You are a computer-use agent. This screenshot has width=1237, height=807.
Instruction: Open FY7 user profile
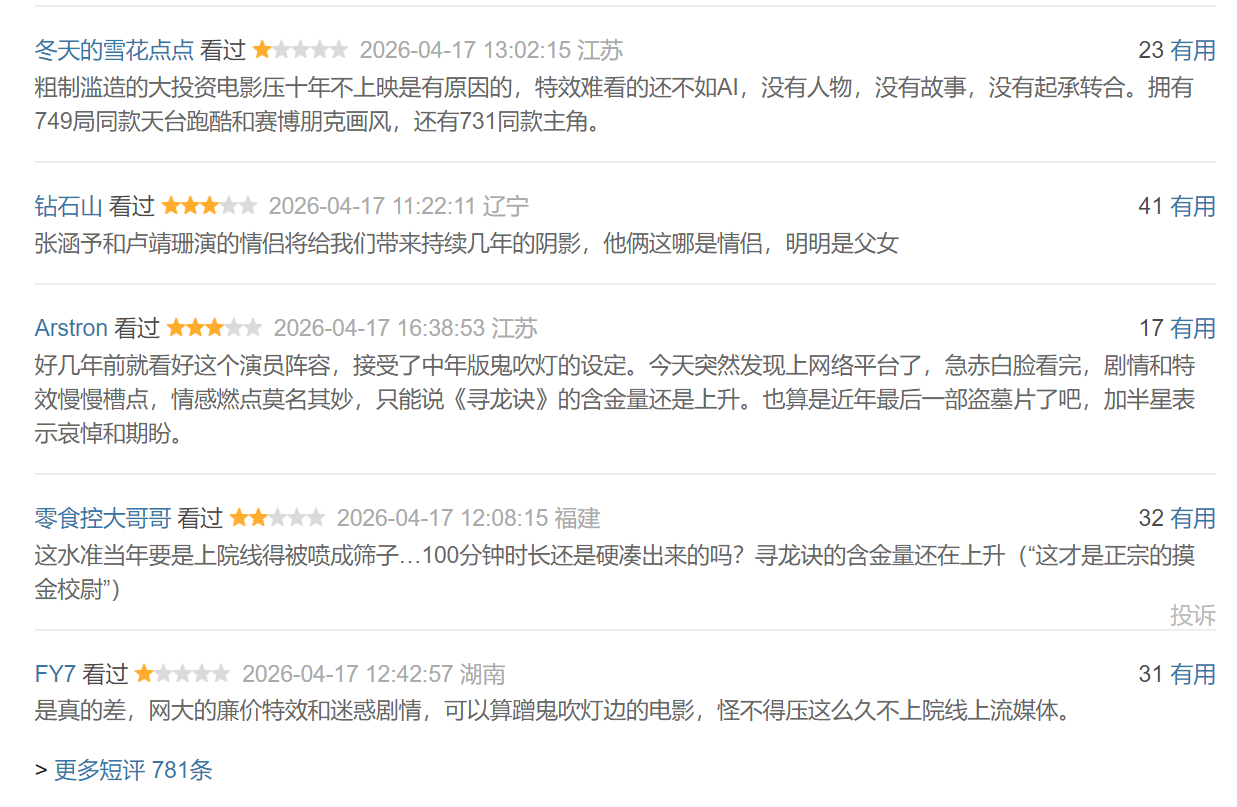56,674
